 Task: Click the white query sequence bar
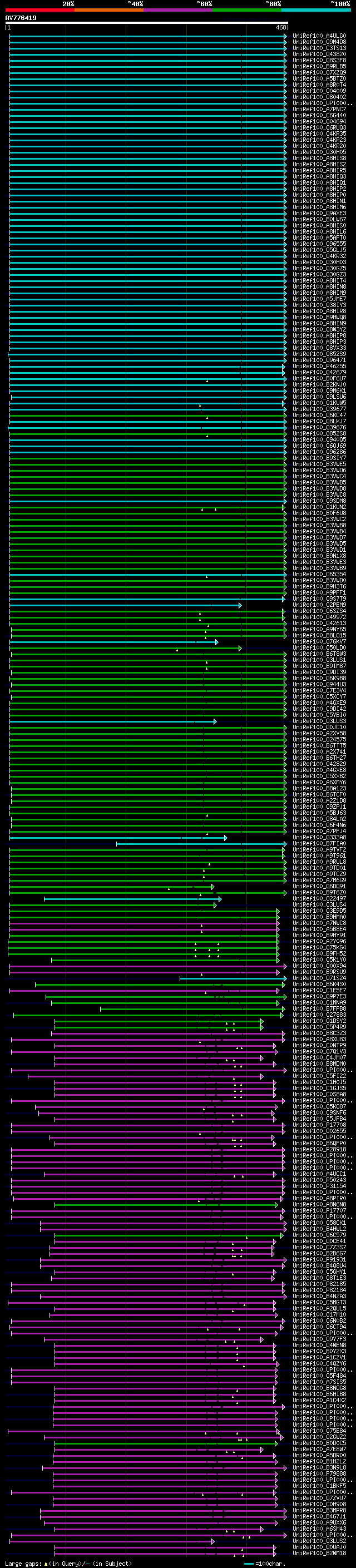click(147, 23)
